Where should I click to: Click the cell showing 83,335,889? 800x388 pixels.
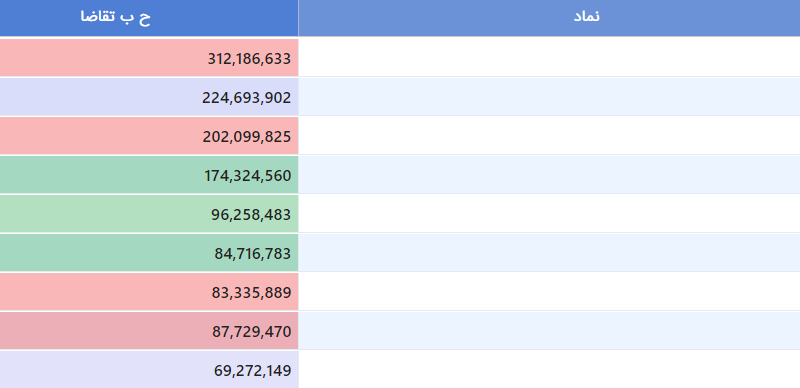149,292
